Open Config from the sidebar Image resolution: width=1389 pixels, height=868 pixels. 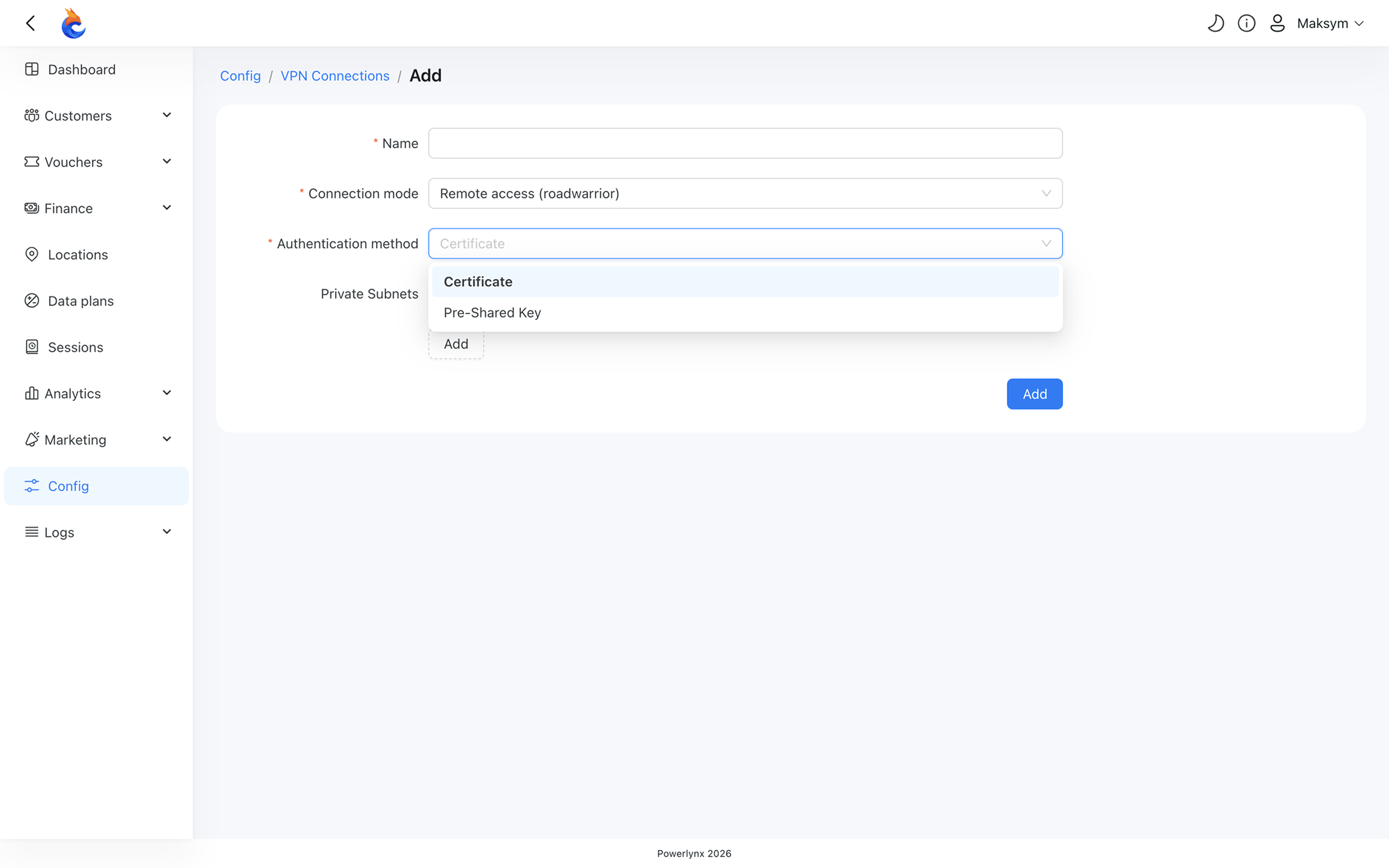[x=96, y=486]
